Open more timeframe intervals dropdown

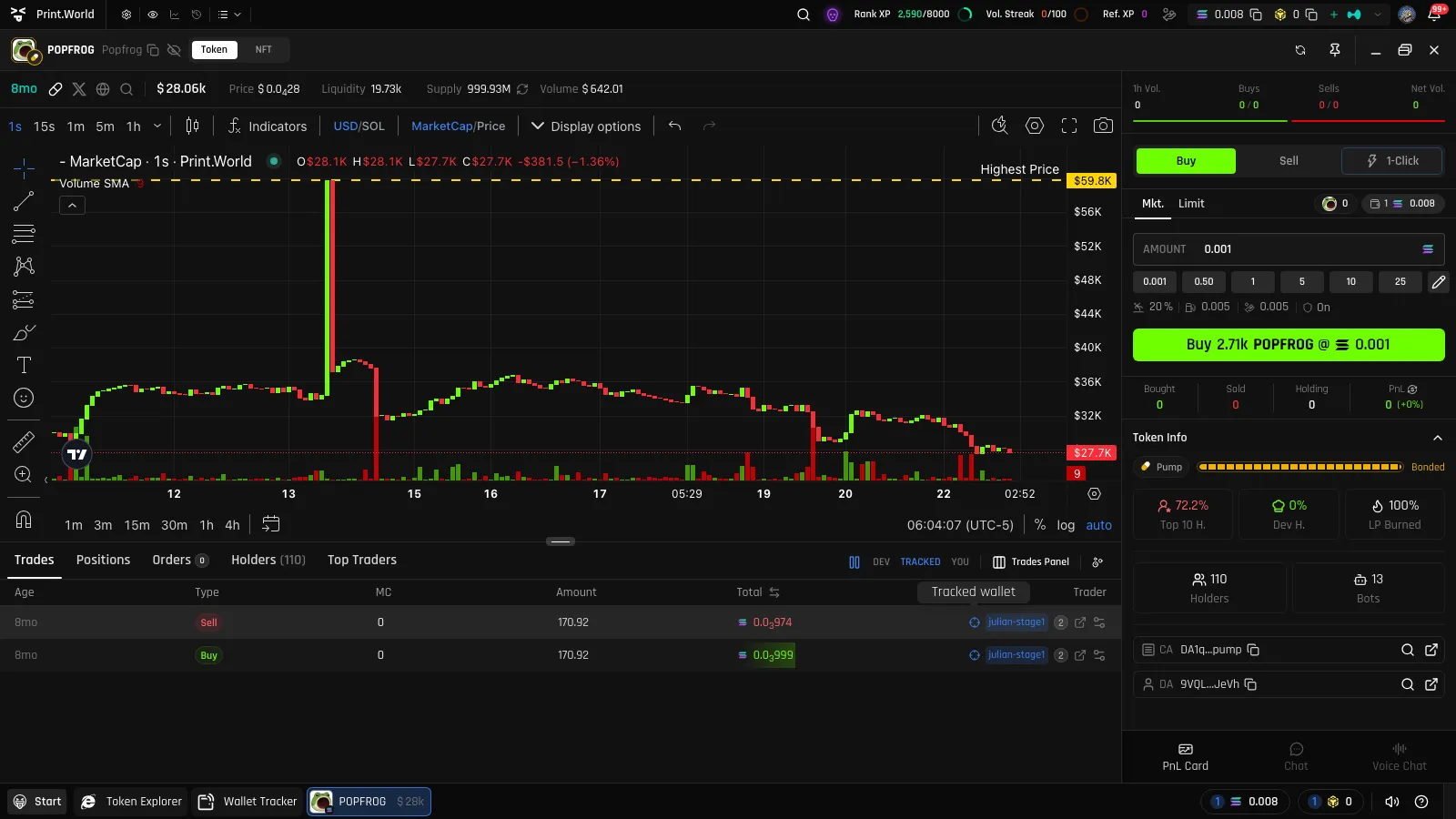[157, 126]
